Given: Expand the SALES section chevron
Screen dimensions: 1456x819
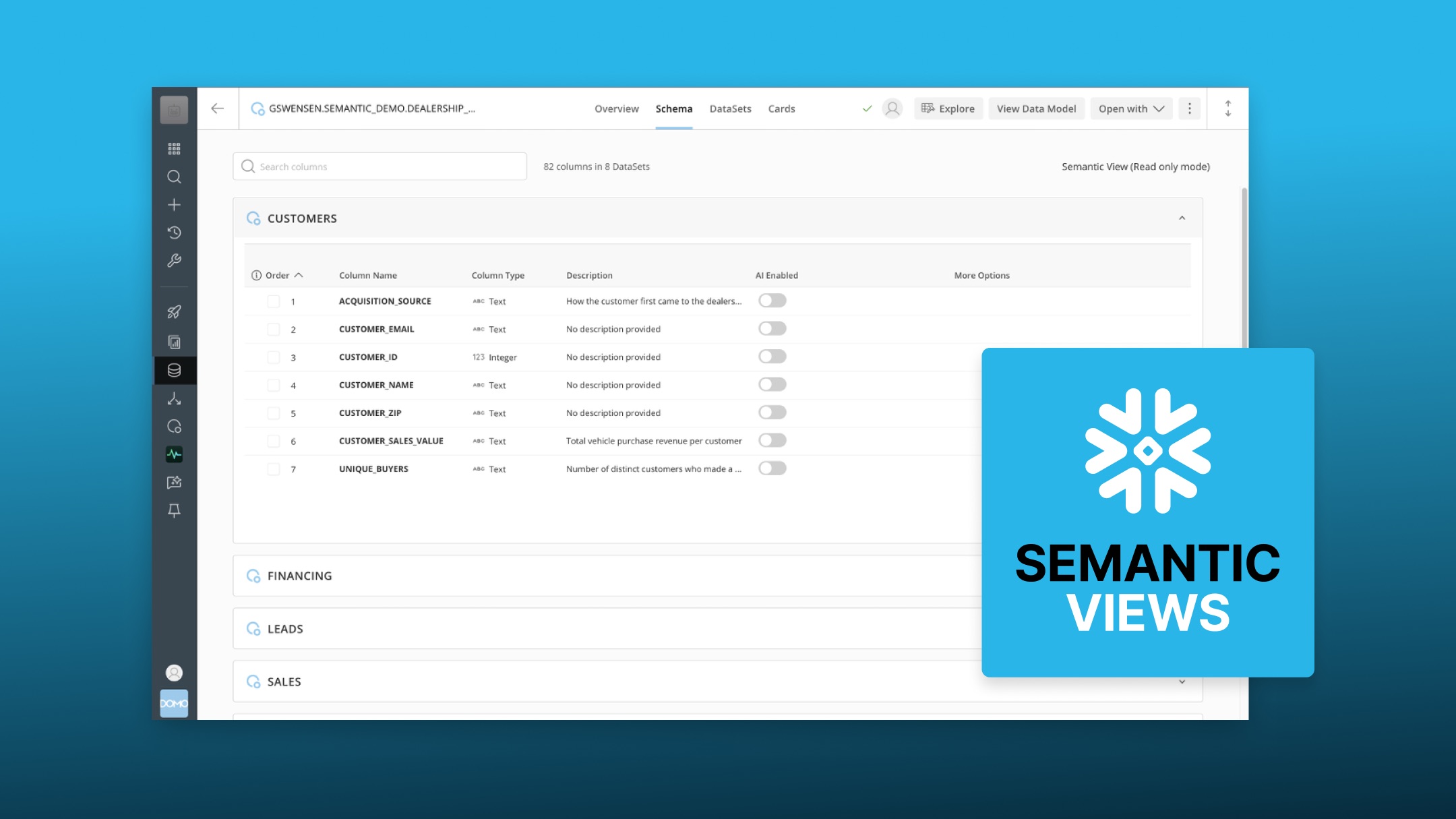Looking at the screenshot, I should tap(1182, 681).
